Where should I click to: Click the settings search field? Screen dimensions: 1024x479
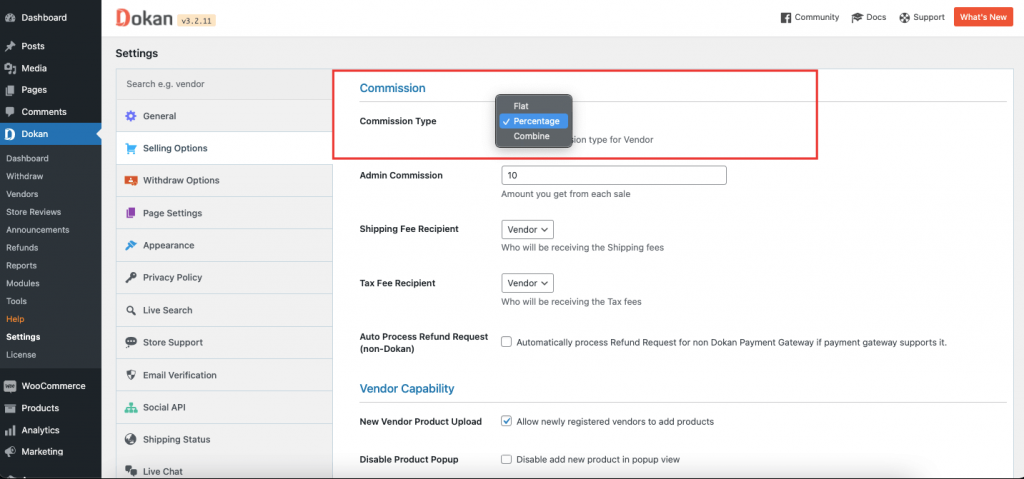[x=224, y=84]
